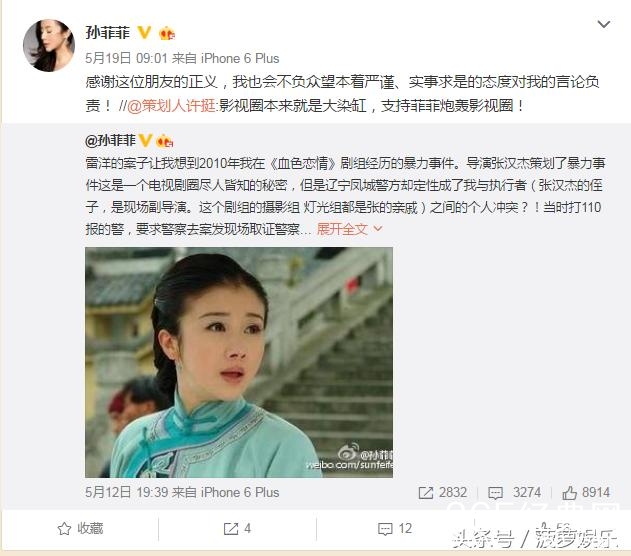The width and height of the screenshot is (631, 556).
Task: Click the bottom repost button with 4
Action: [237, 529]
